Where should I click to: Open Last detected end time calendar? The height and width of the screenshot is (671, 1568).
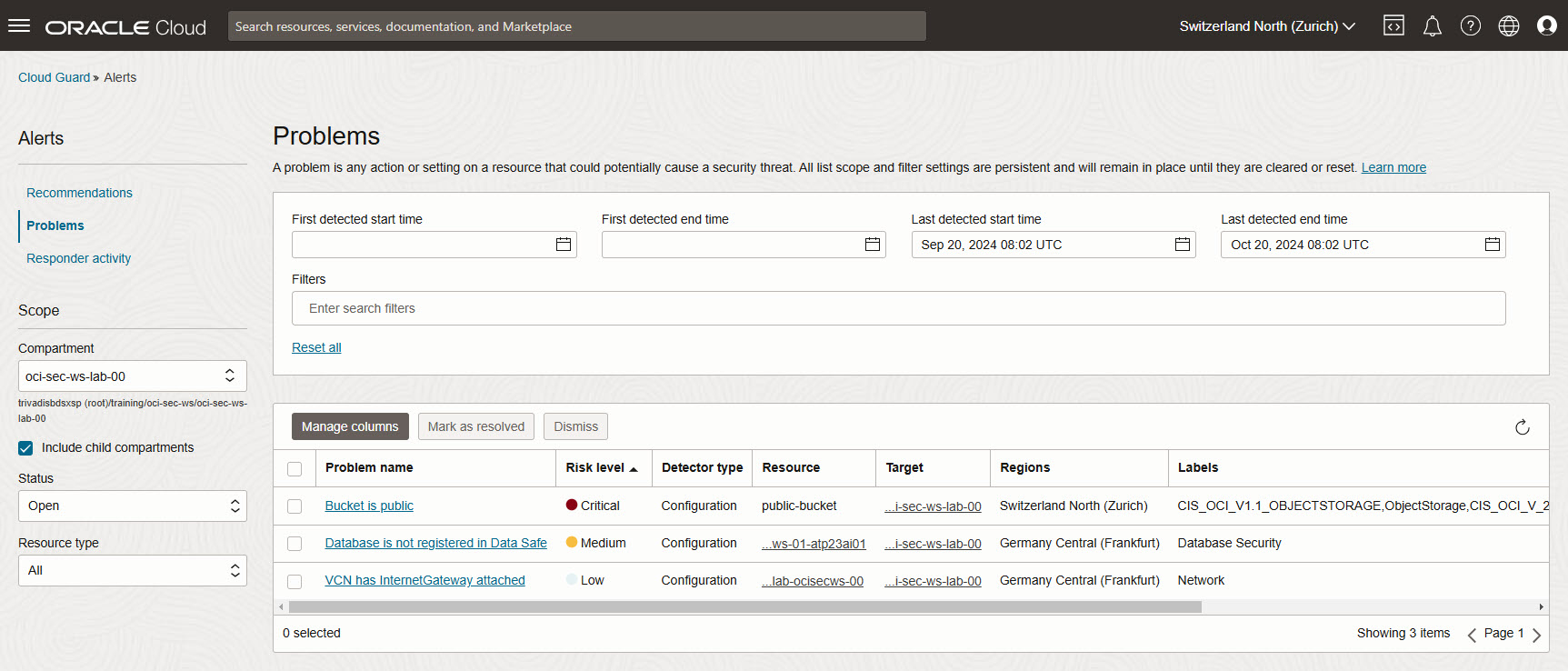1493,245
